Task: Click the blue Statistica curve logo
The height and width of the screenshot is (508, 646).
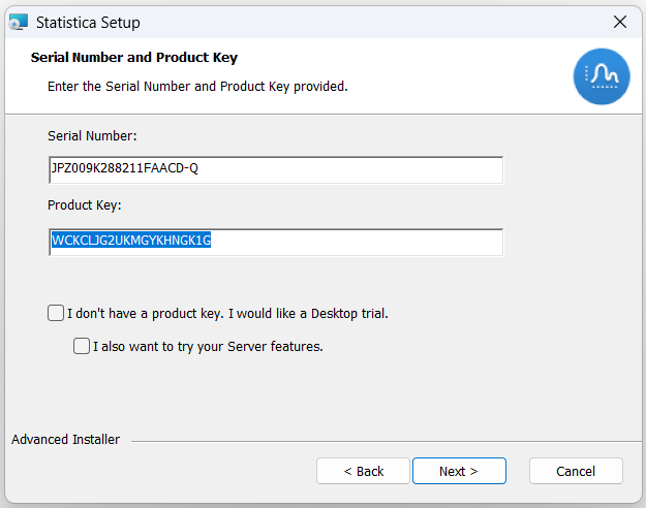Action: [x=601, y=76]
